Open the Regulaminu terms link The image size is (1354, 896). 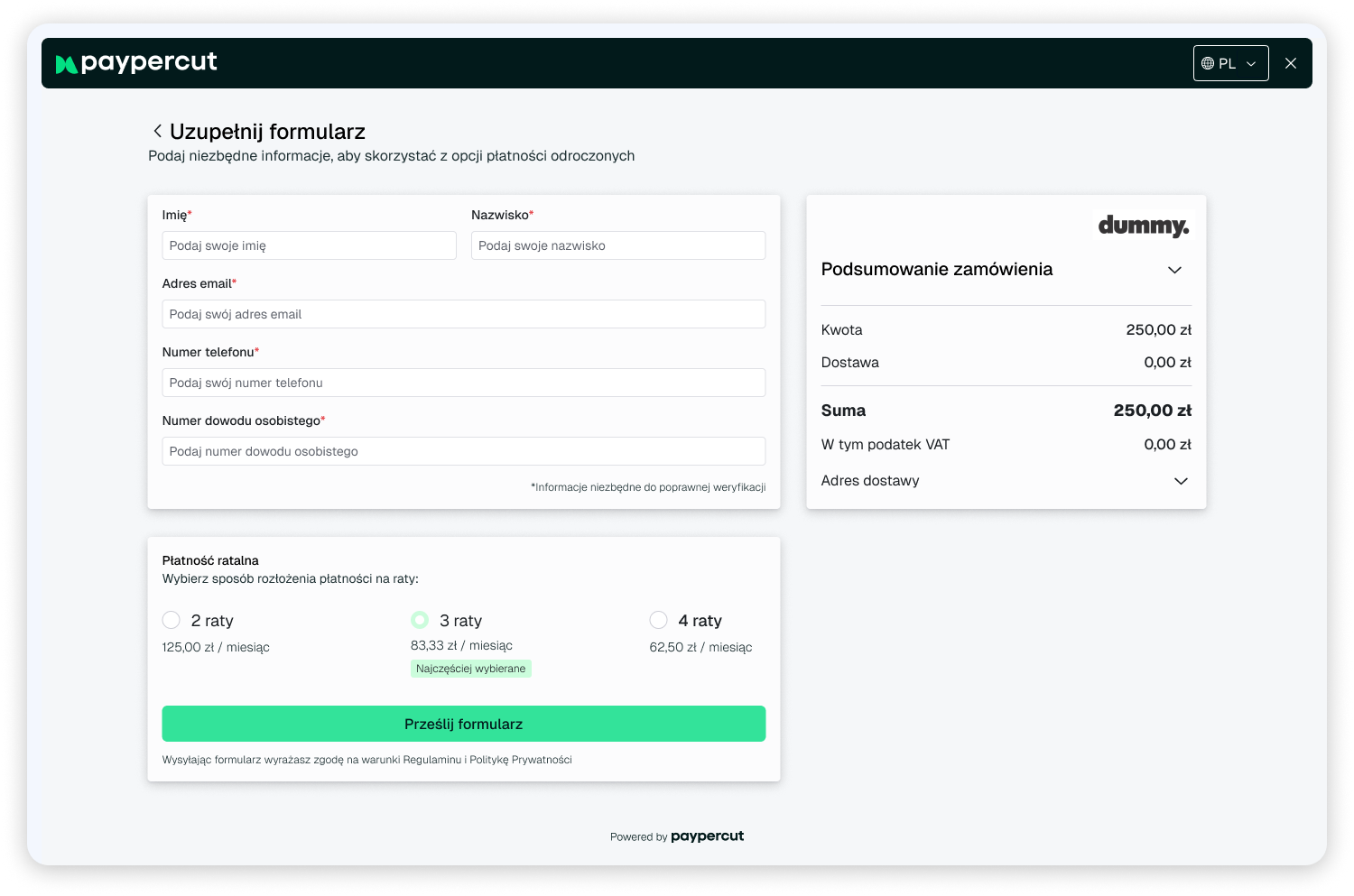pos(432,760)
